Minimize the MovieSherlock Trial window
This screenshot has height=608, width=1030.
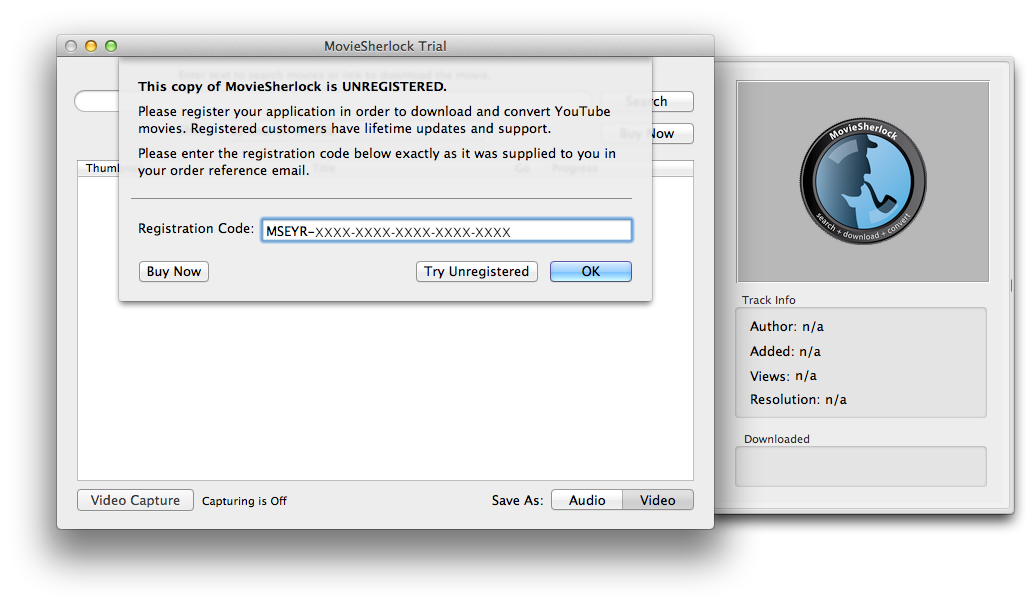point(91,46)
